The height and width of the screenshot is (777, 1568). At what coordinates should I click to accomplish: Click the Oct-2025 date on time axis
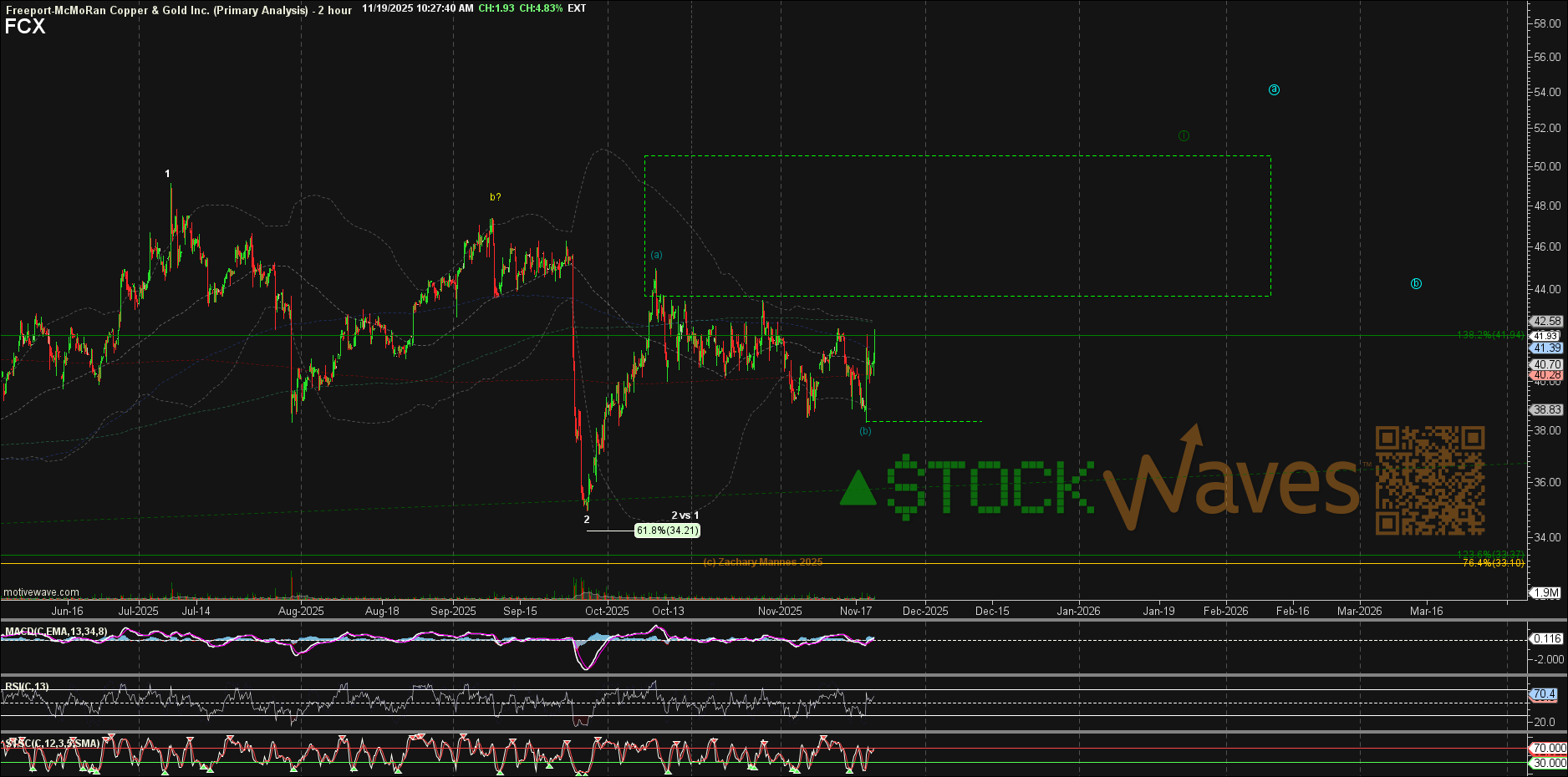607,611
